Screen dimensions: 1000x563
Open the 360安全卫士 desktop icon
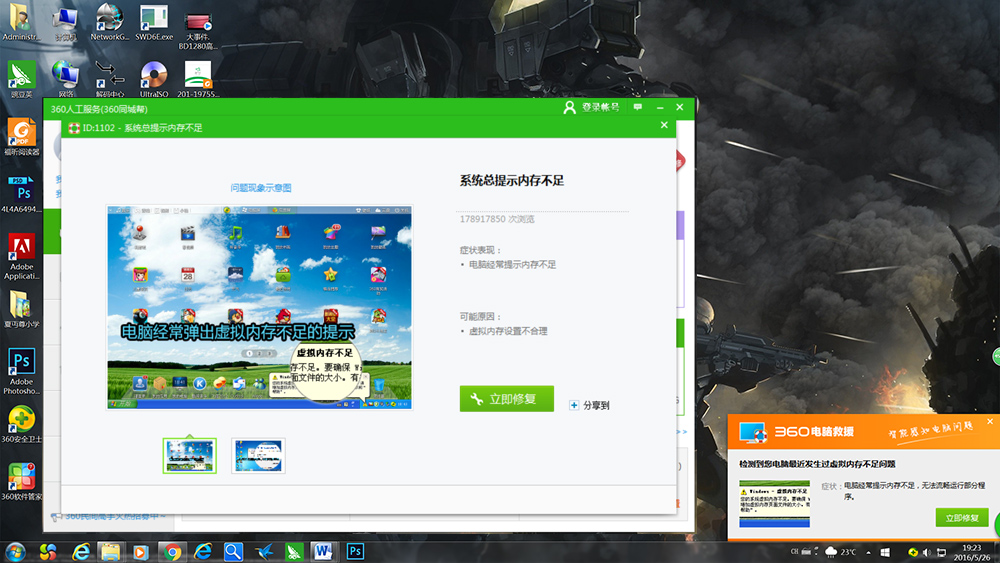[x=21, y=422]
